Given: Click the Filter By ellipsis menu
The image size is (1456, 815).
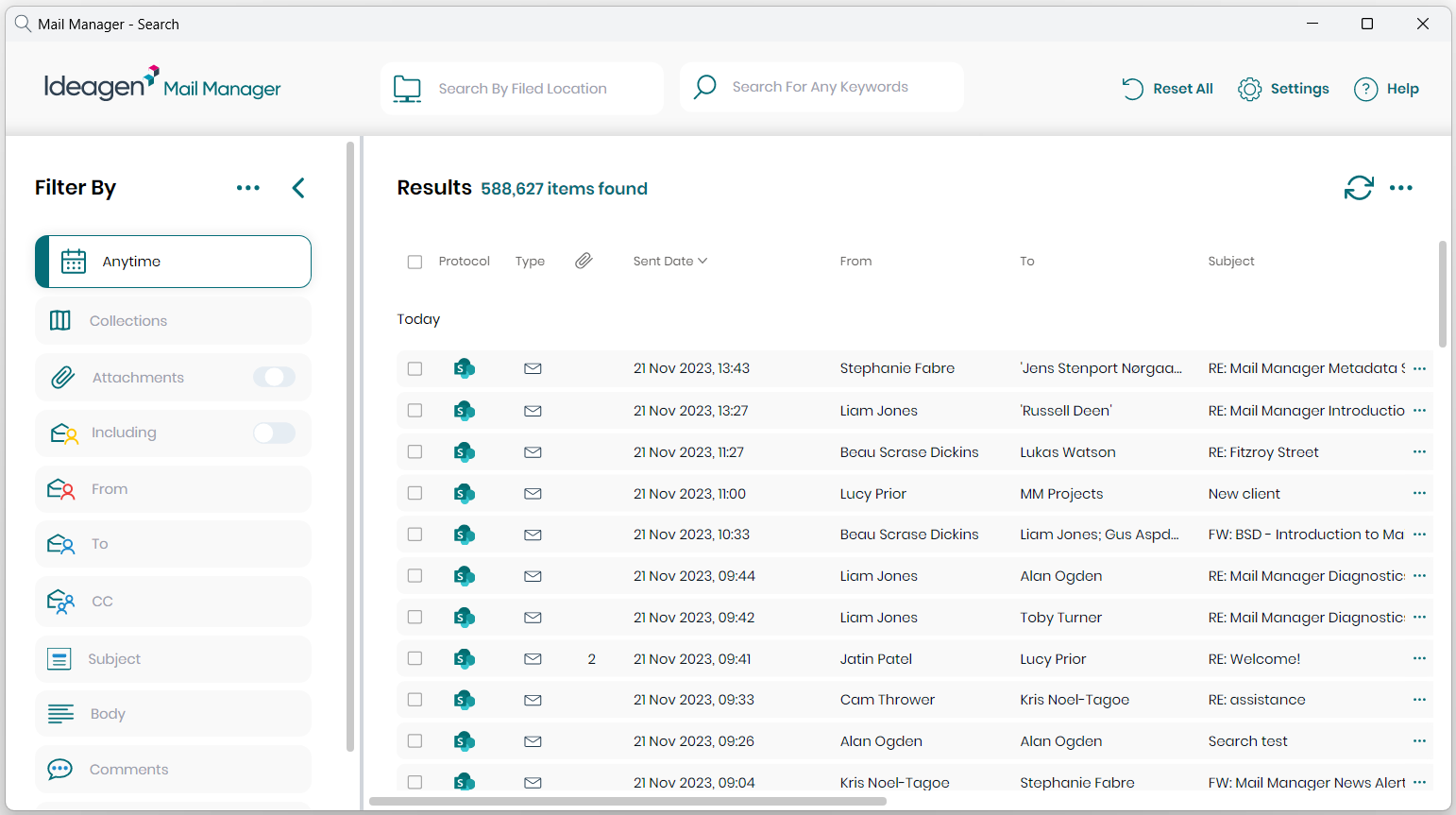Looking at the screenshot, I should (x=248, y=188).
